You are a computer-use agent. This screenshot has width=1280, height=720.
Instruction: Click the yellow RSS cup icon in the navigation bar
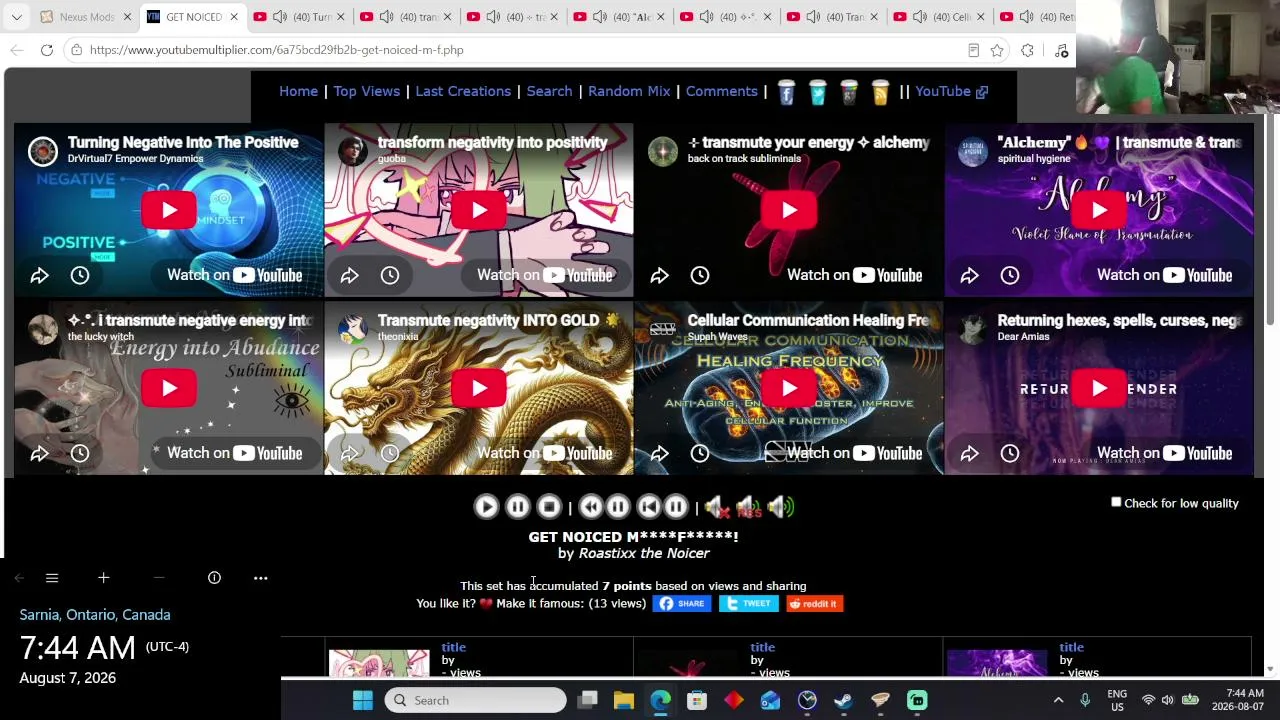(x=880, y=92)
